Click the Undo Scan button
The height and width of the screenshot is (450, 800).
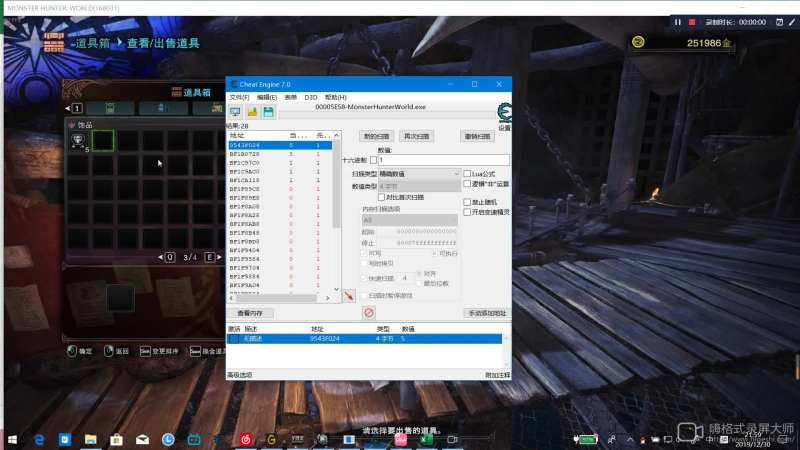click(478, 136)
